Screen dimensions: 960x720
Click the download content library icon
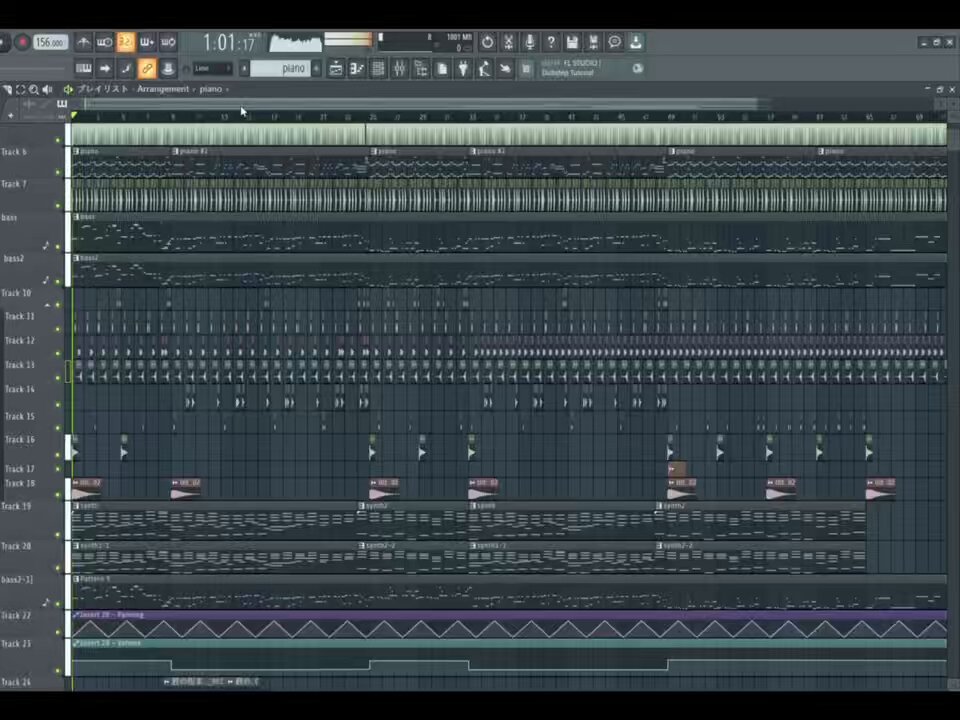(636, 42)
